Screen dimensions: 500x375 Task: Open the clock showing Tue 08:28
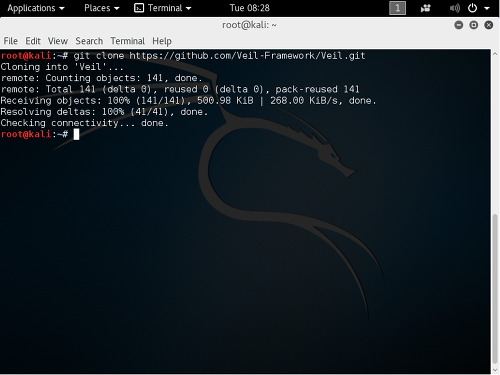pos(249,8)
